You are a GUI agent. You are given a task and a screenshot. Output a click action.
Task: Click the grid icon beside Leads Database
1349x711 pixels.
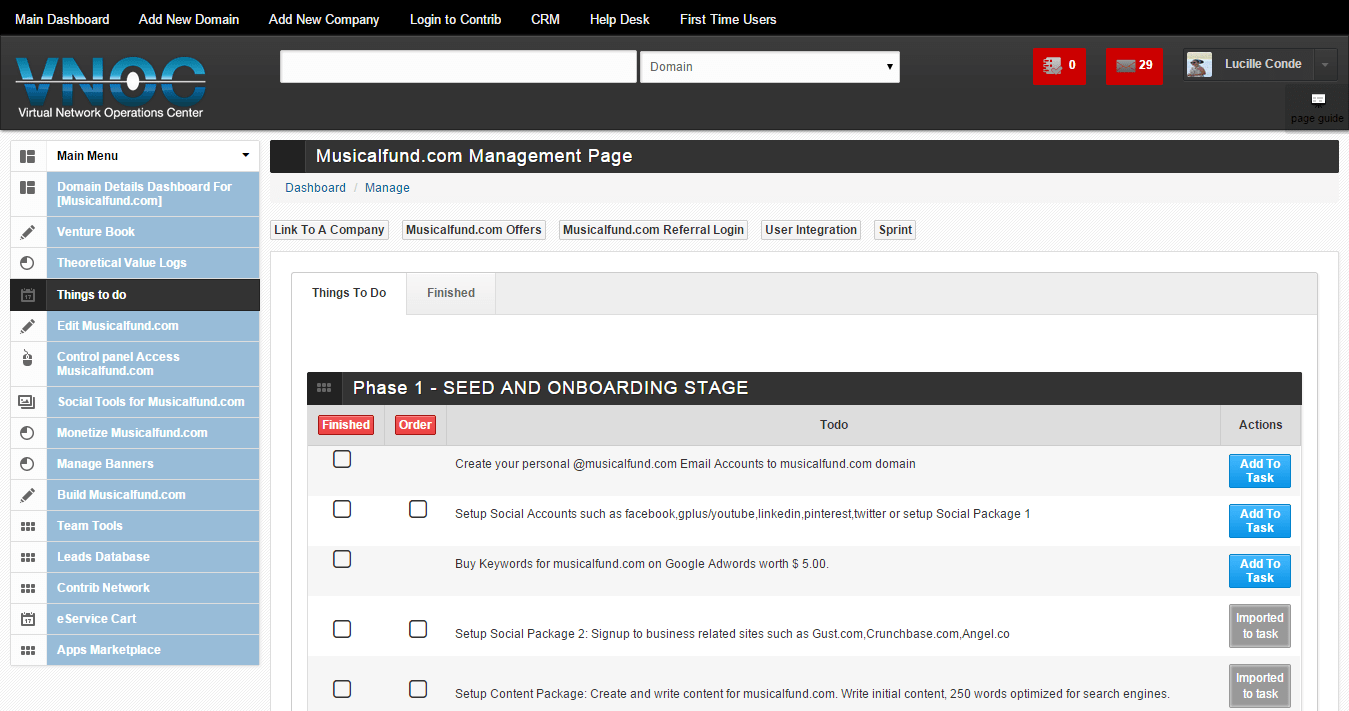(28, 557)
